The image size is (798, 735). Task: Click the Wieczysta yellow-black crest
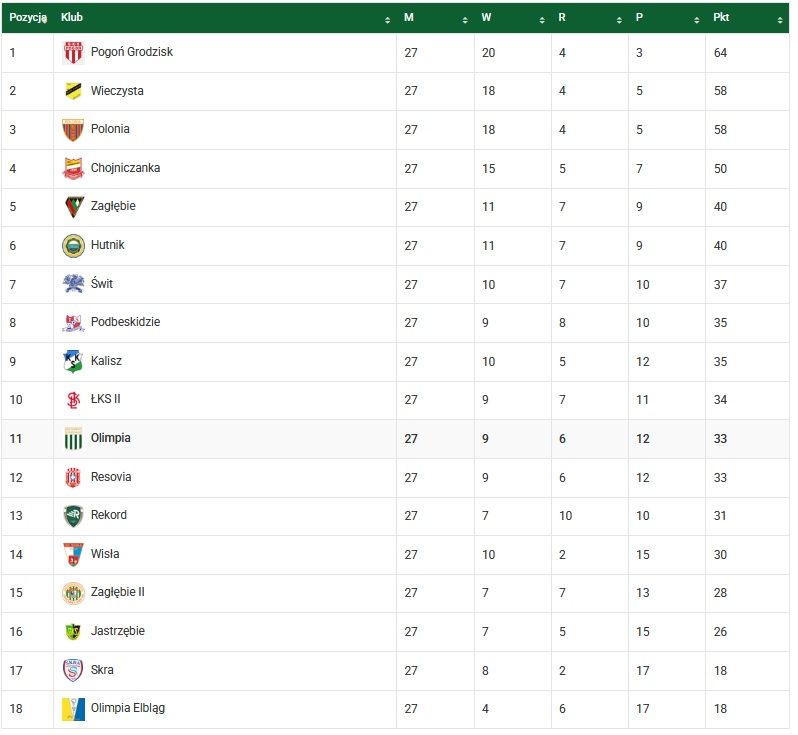73,91
